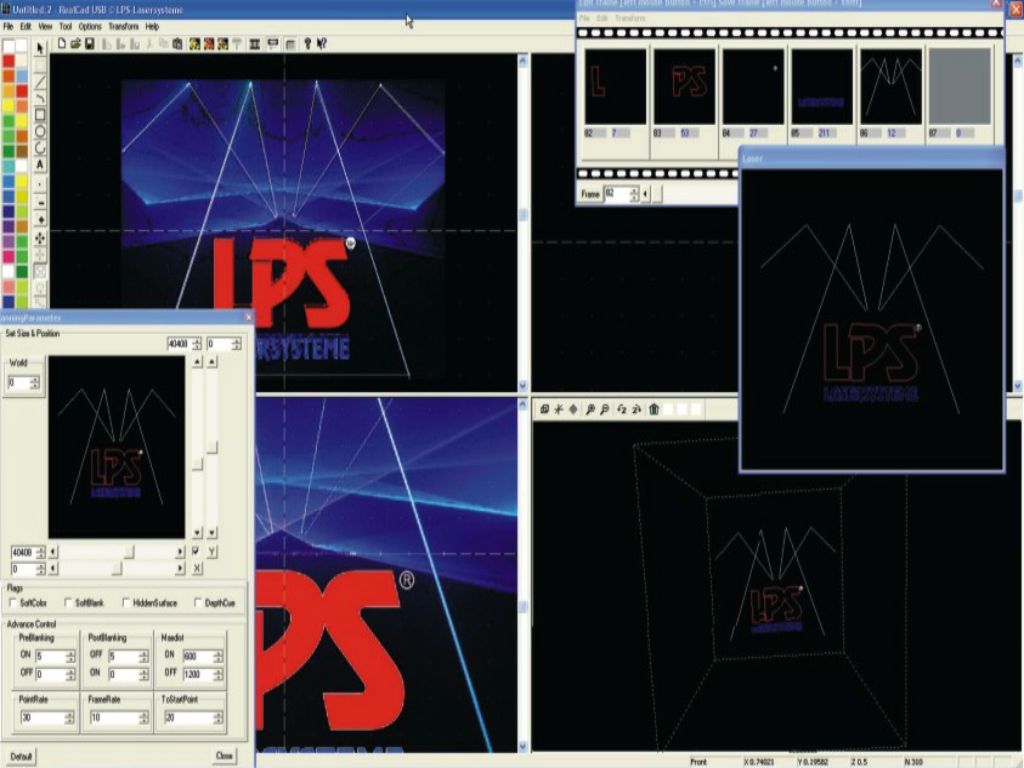Activate the text tool labeled A
Screen dimensions: 1024x768
pyautogui.click(x=41, y=165)
